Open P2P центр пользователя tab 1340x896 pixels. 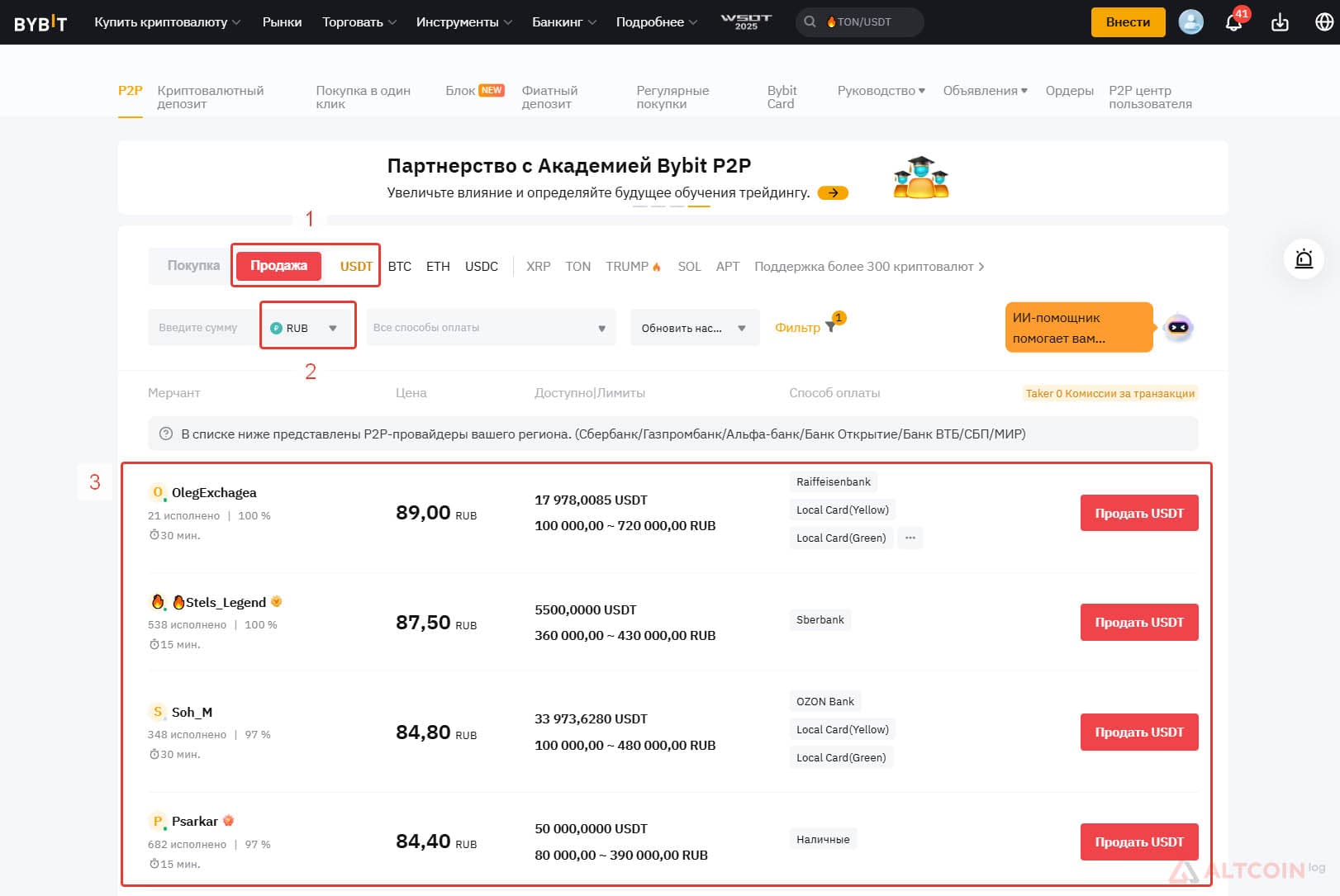(x=1150, y=97)
